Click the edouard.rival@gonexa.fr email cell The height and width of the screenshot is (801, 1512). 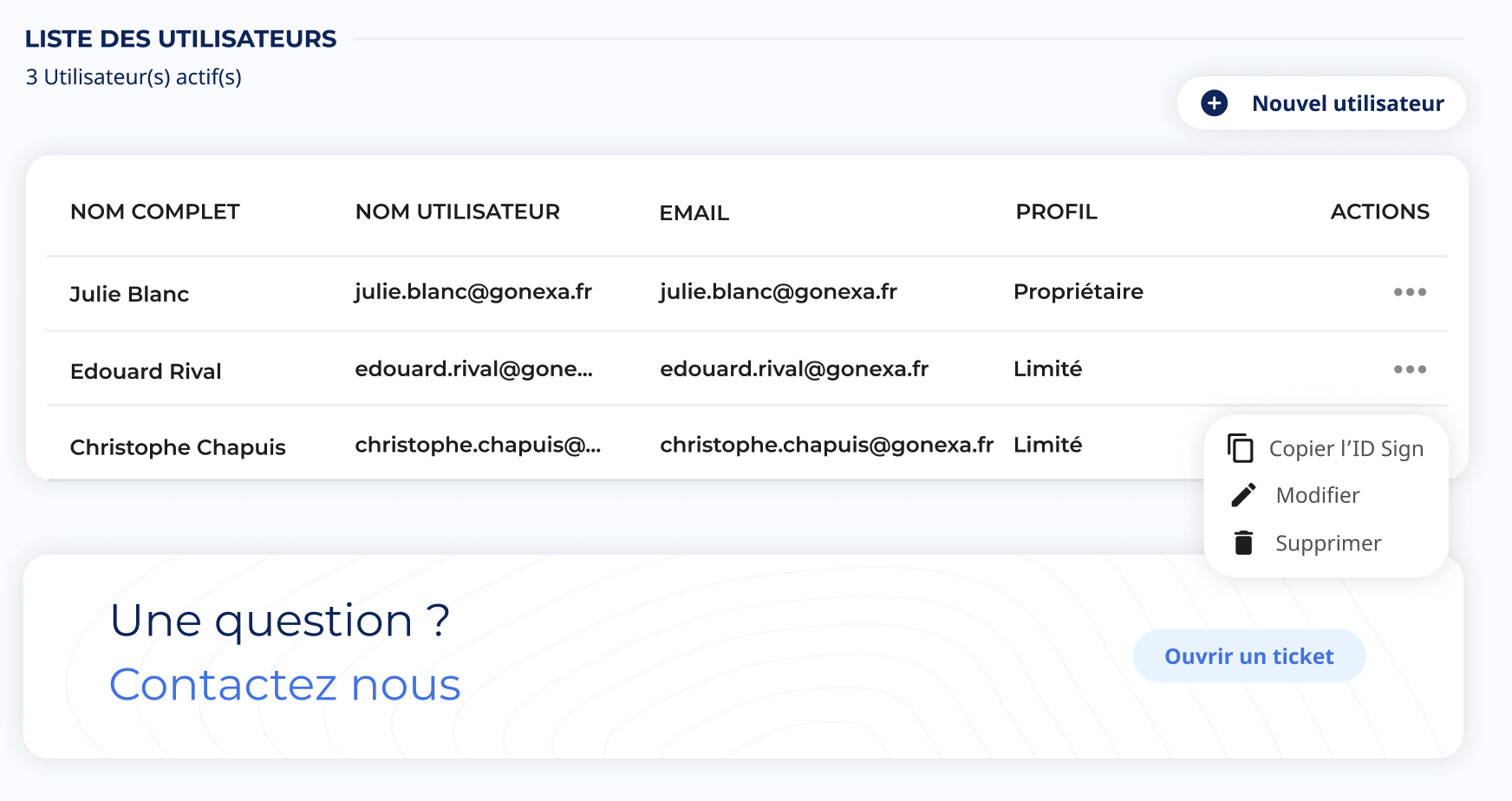794,368
